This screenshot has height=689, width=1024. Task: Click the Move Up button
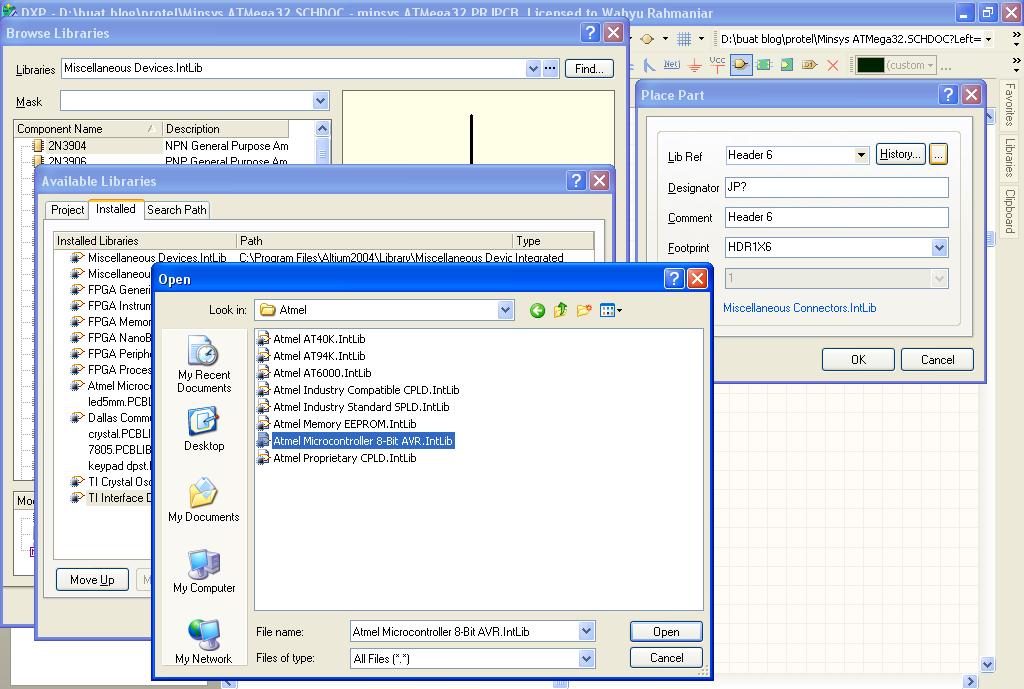click(x=92, y=580)
